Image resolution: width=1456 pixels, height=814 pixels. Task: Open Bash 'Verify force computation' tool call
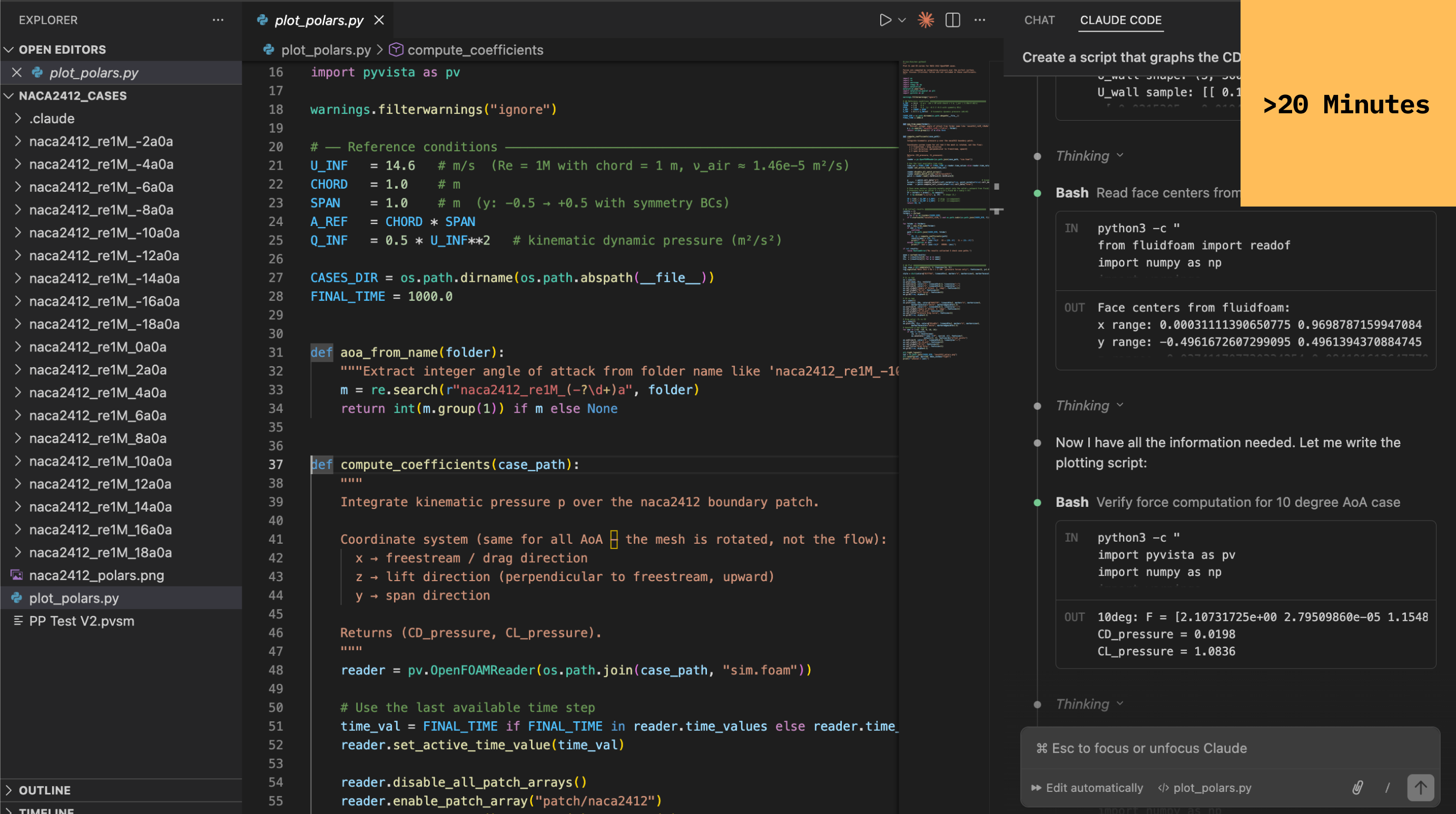coord(1228,503)
